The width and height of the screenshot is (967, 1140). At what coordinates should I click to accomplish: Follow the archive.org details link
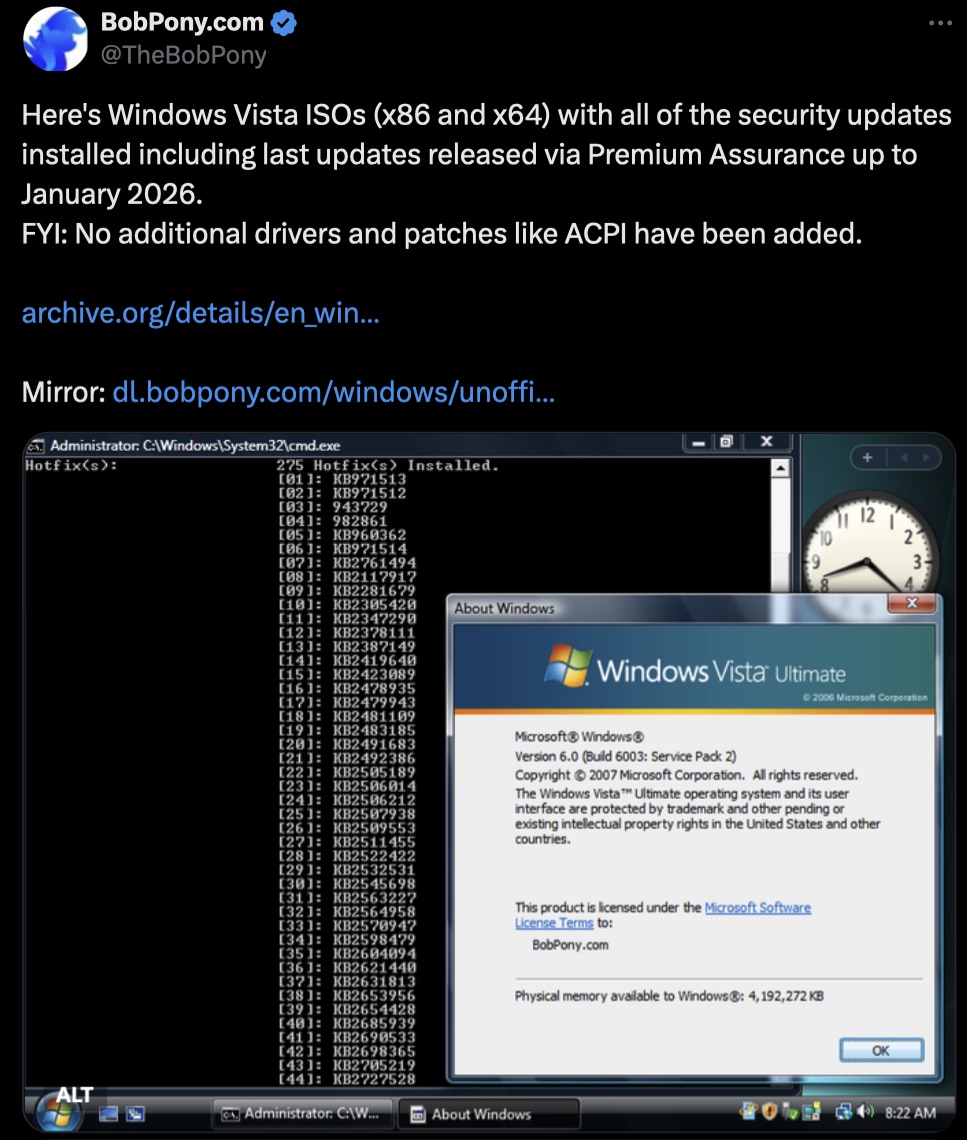(200, 313)
